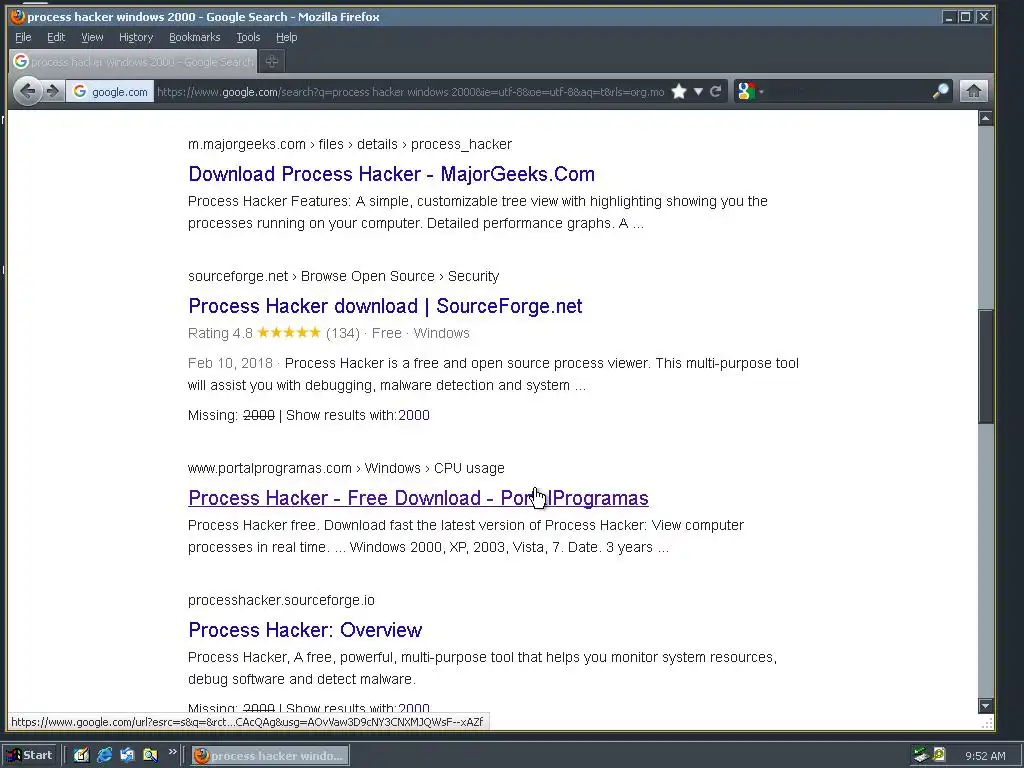Screen dimensions: 1024x768
Task: Open the Bookmarks menu
Action: [x=195, y=37]
